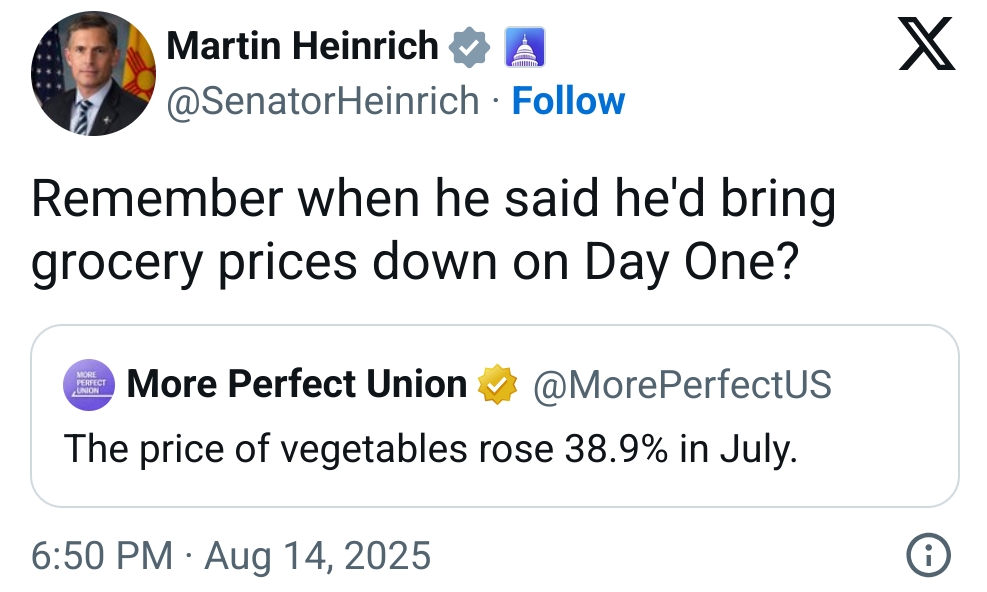
Task: Click the More Perfect Union purple avatar
Action: click(x=91, y=384)
